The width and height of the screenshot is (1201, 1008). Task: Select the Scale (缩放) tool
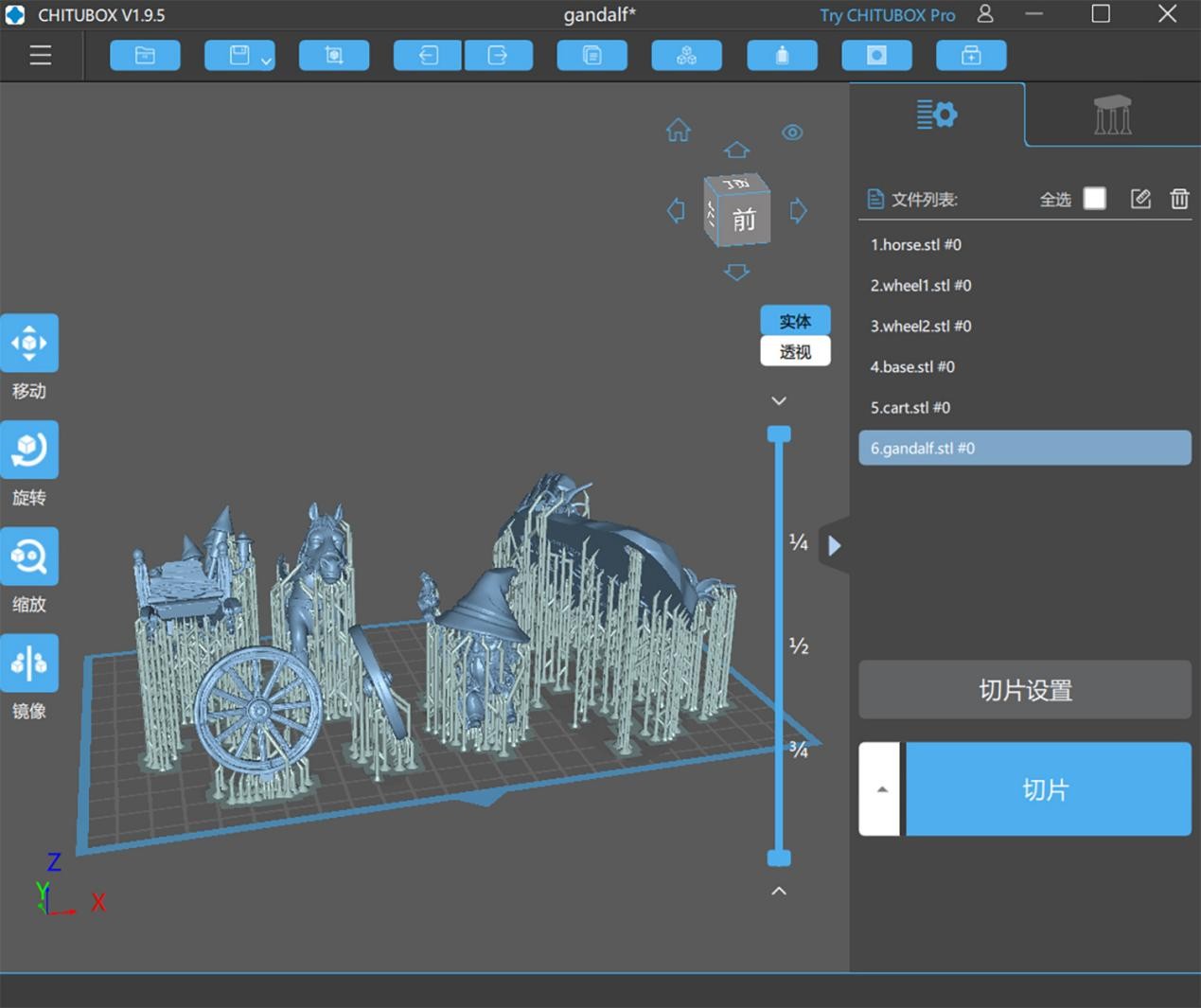click(29, 557)
